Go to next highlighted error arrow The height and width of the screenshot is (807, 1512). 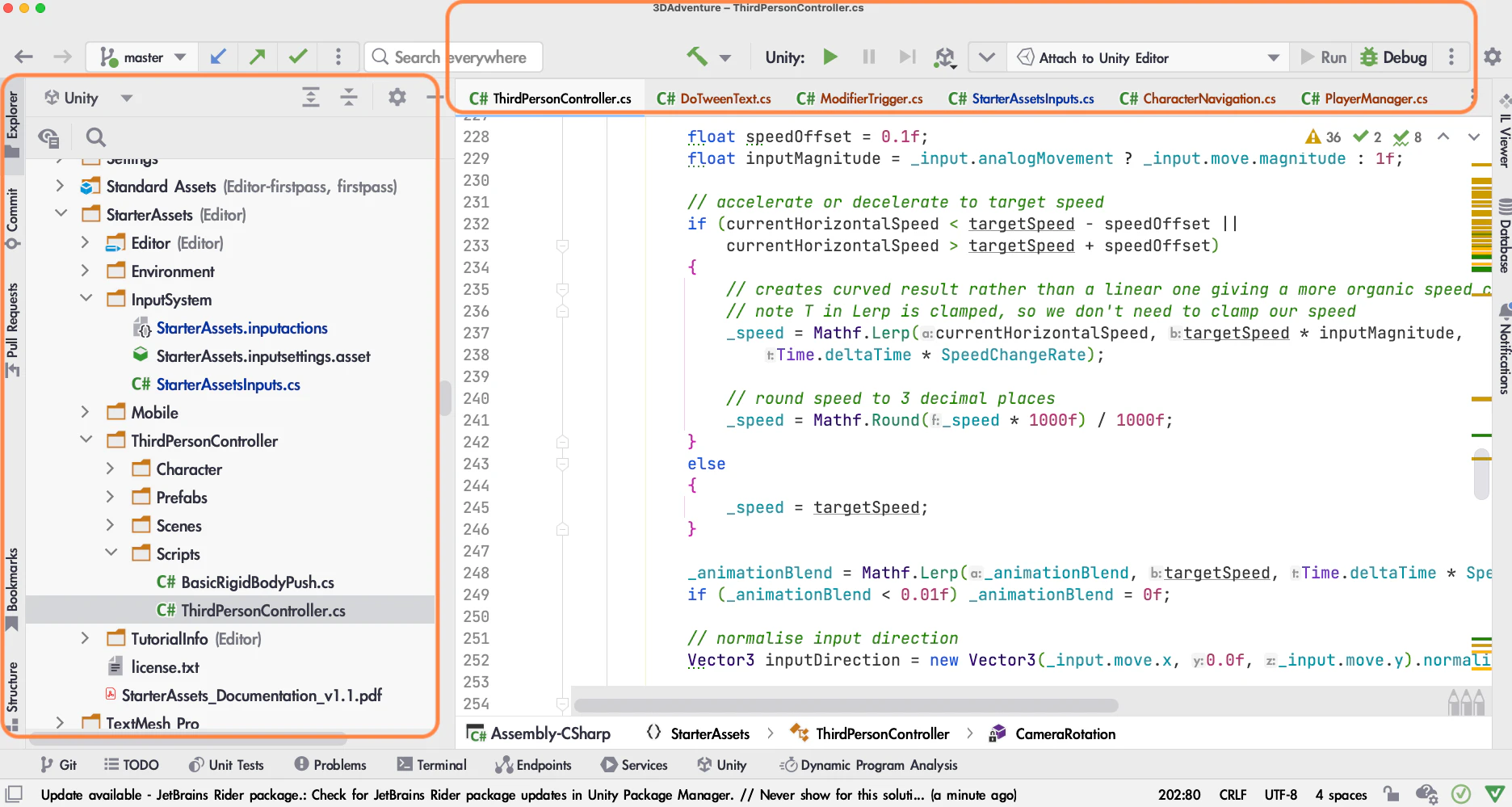tap(1474, 137)
